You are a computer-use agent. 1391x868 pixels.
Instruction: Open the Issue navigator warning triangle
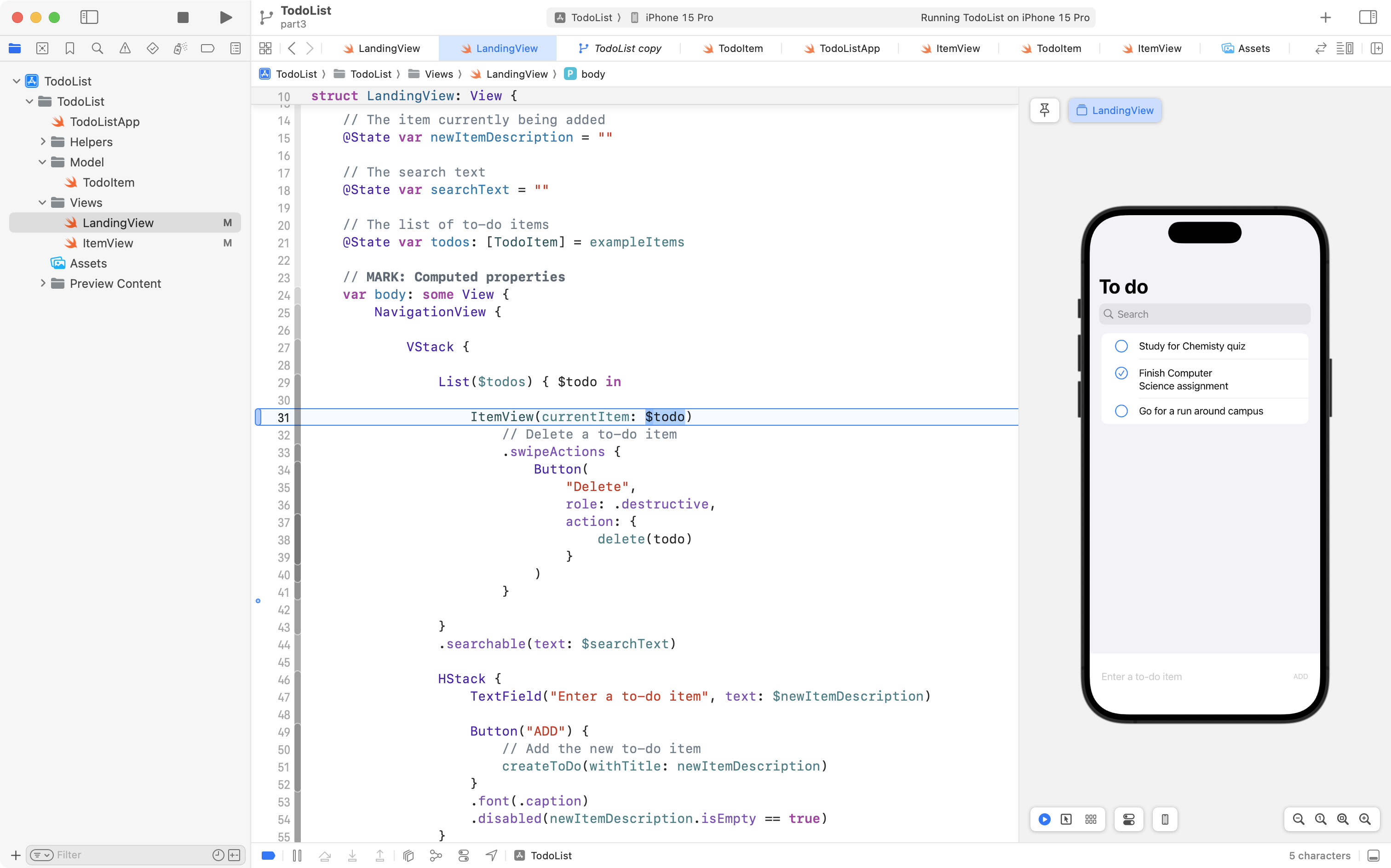coord(125,48)
